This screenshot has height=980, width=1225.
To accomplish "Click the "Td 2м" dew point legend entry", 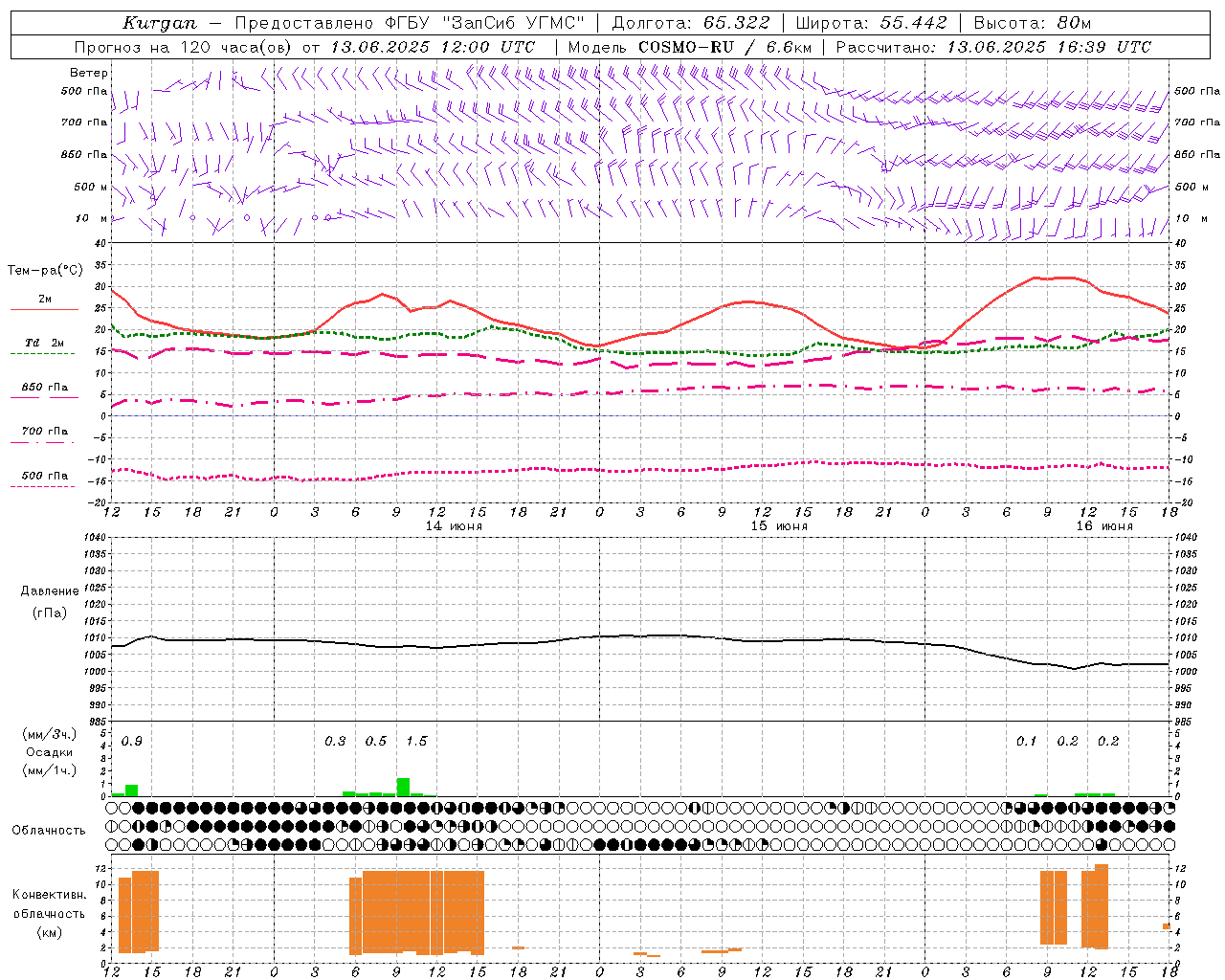I will tap(45, 343).
